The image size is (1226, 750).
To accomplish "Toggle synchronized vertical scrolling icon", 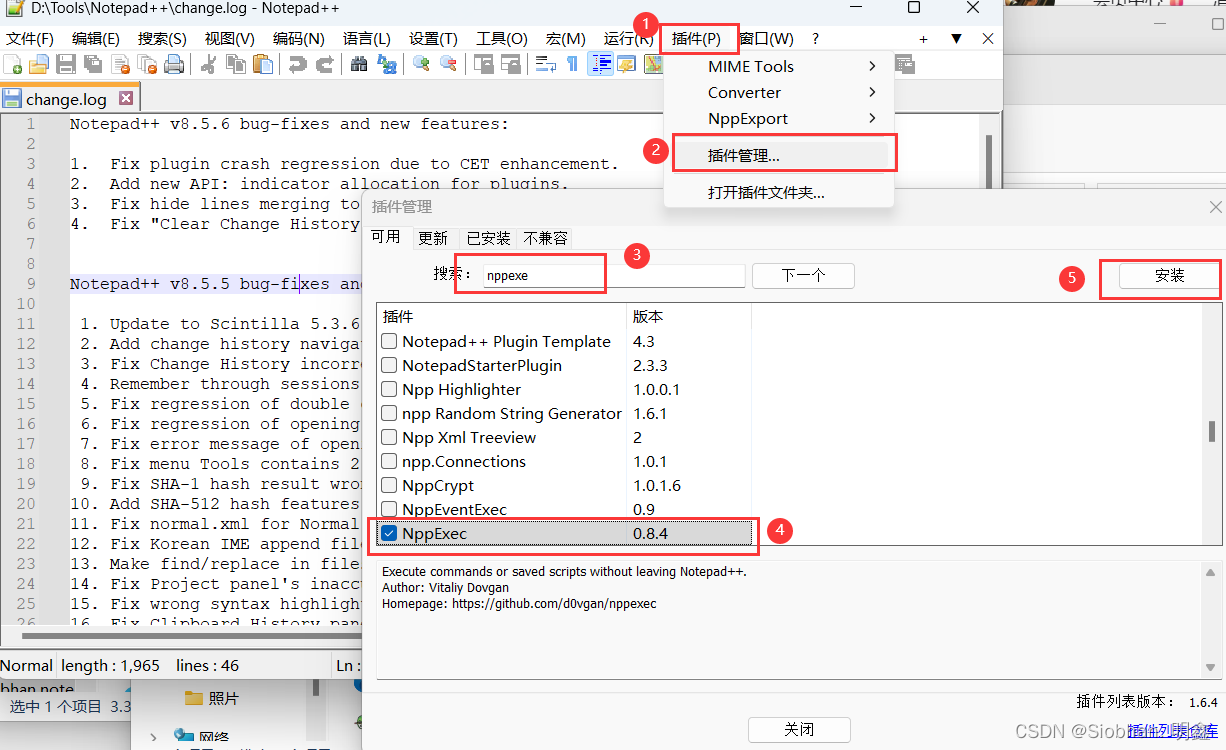I will [x=484, y=65].
